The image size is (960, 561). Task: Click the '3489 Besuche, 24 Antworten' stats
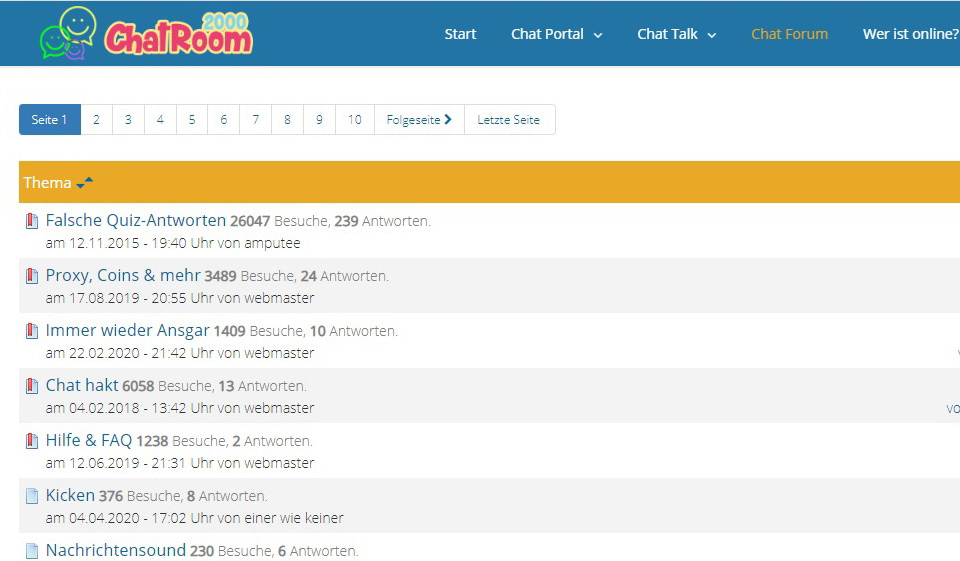pos(296,276)
